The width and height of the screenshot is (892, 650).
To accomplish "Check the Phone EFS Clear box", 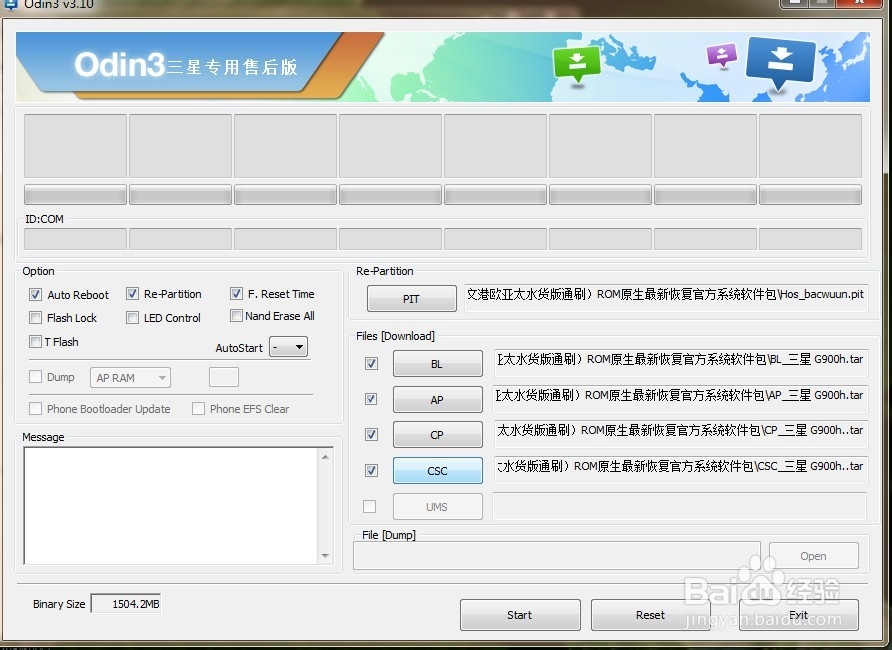I will pos(198,408).
